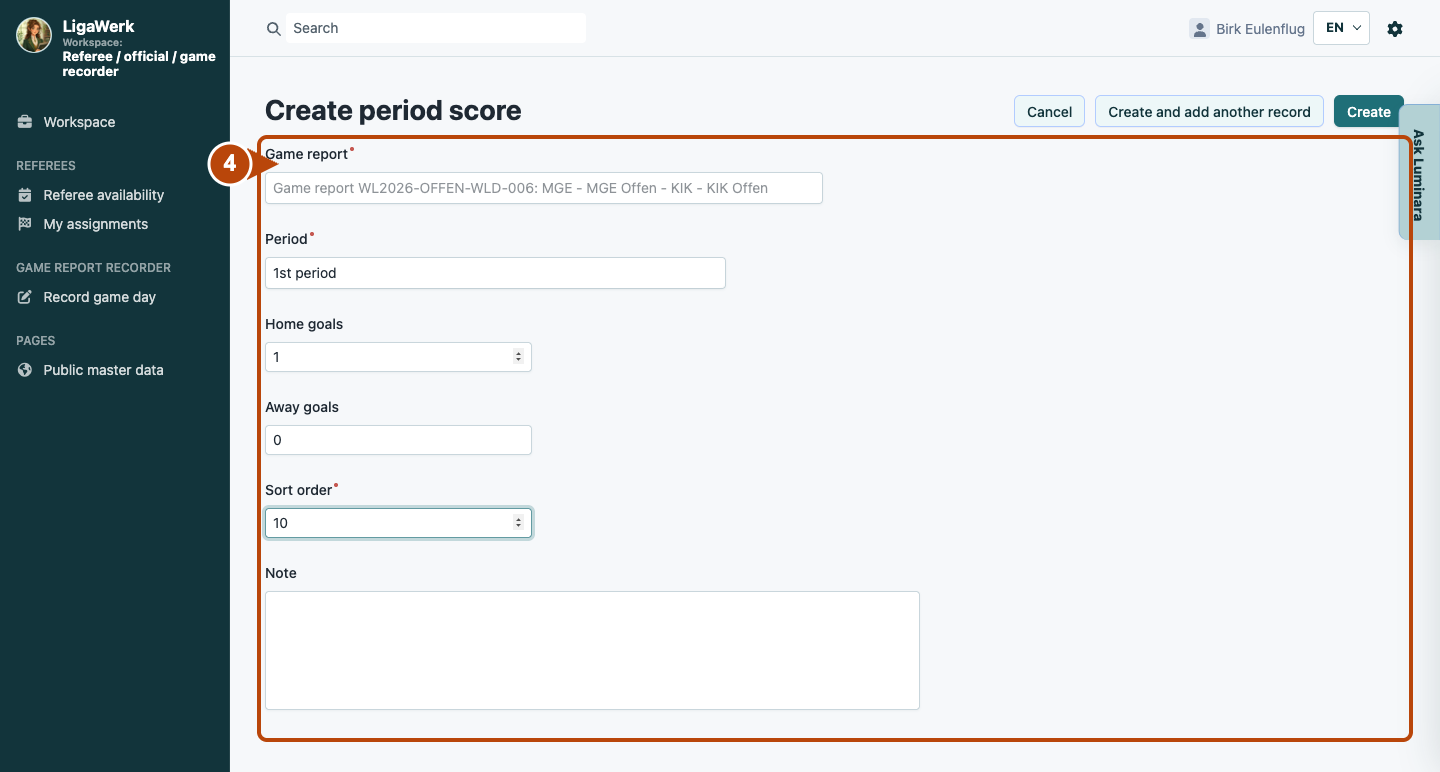1440x772 pixels.
Task: Open the Ask Luminara side tab
Action: [x=1418, y=174]
